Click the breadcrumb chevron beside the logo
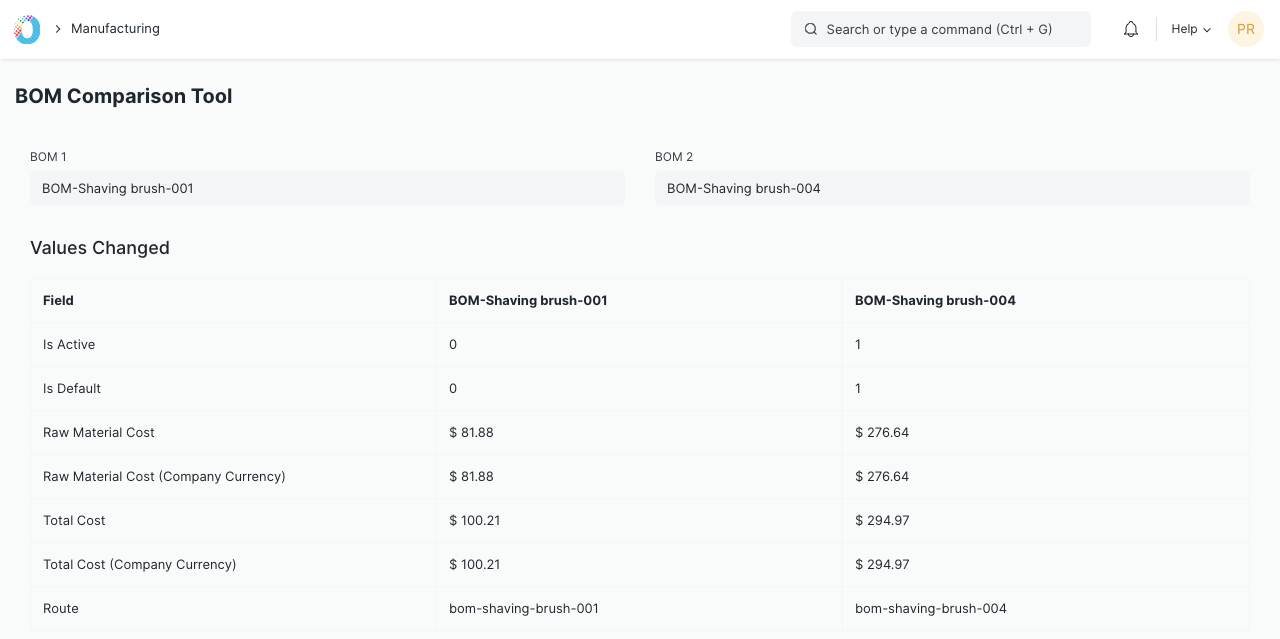 click(x=58, y=29)
